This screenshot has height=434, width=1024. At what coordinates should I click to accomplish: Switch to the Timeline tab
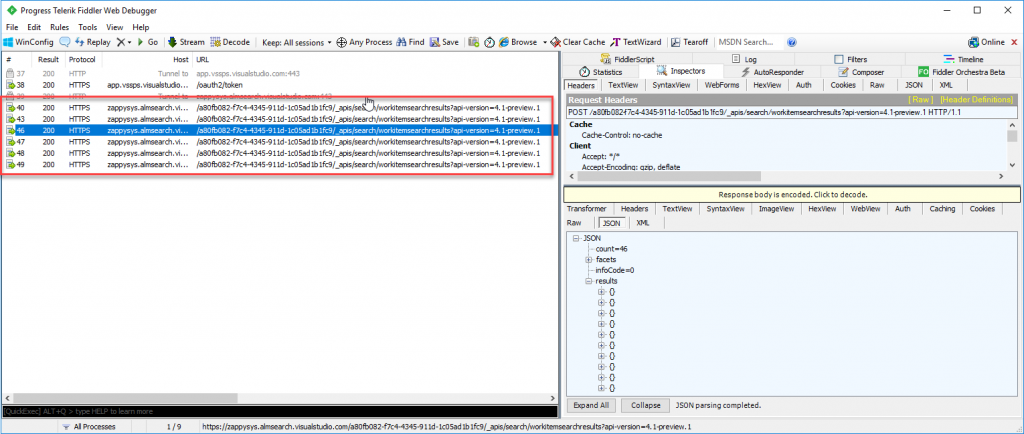964,59
